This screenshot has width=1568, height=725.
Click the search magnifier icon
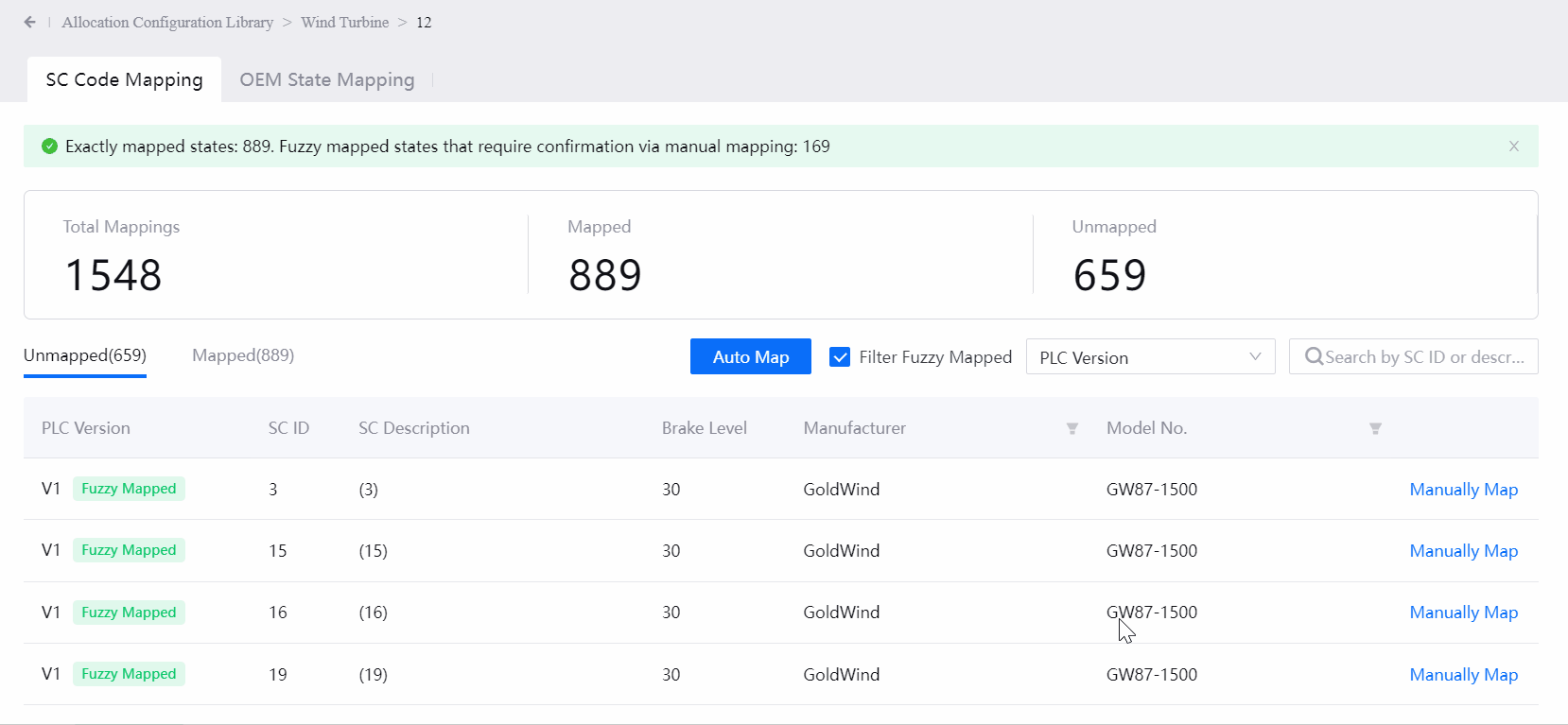tap(1314, 356)
